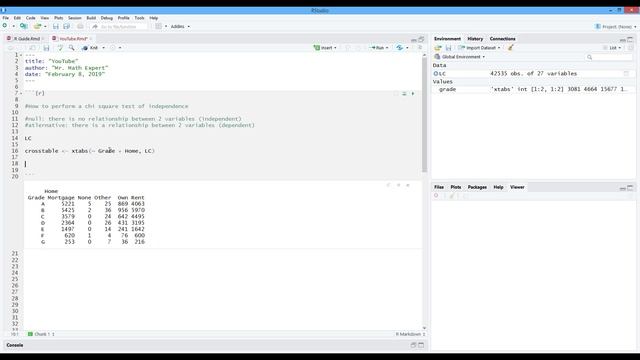
Task: Open the New File dropdown arrow
Action: (13, 27)
